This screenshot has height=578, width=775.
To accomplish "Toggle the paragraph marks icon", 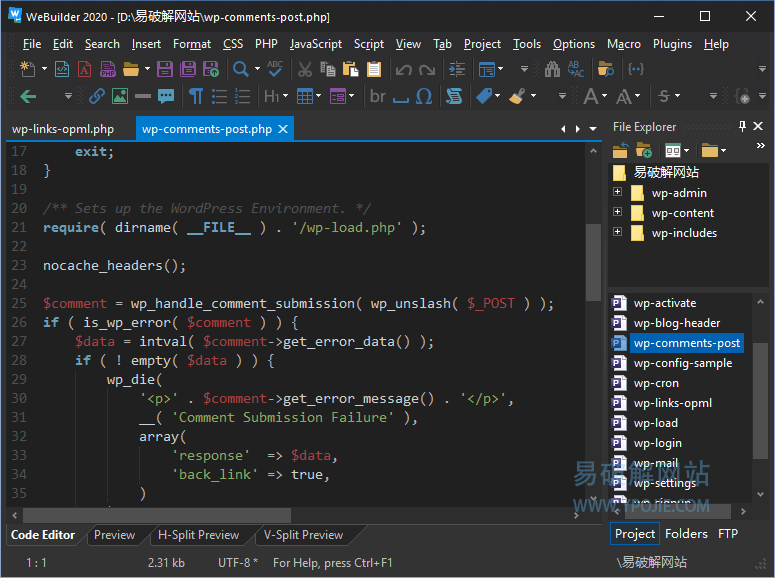I will click(196, 97).
